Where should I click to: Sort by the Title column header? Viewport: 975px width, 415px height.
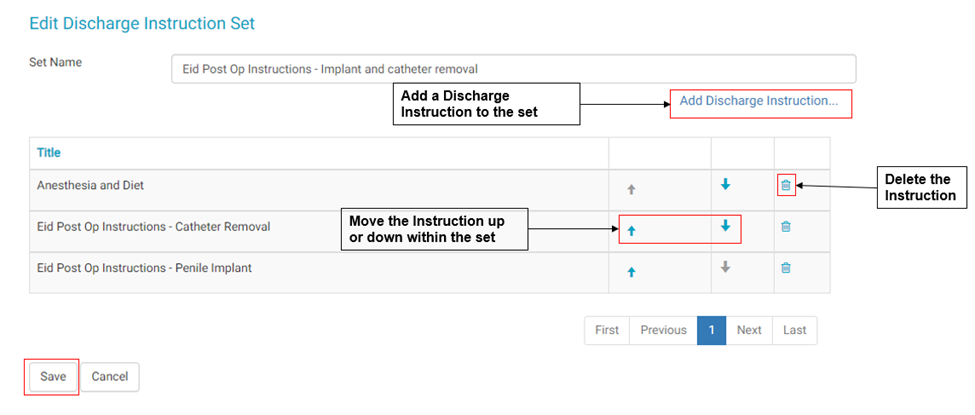tap(49, 153)
